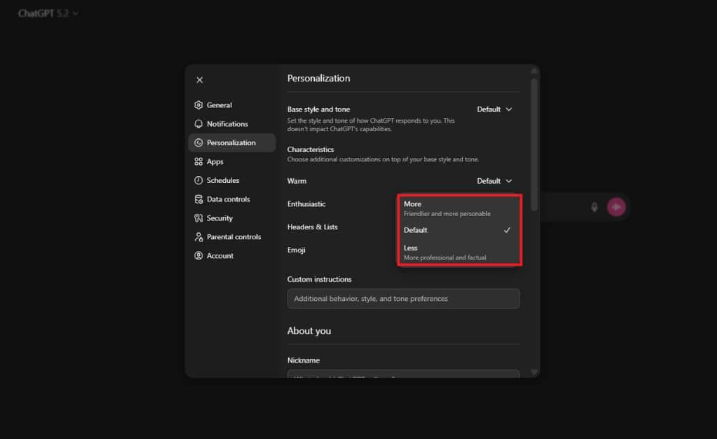Click the Data controls icon
Viewport: 717px width, 439px height.
(x=199, y=200)
